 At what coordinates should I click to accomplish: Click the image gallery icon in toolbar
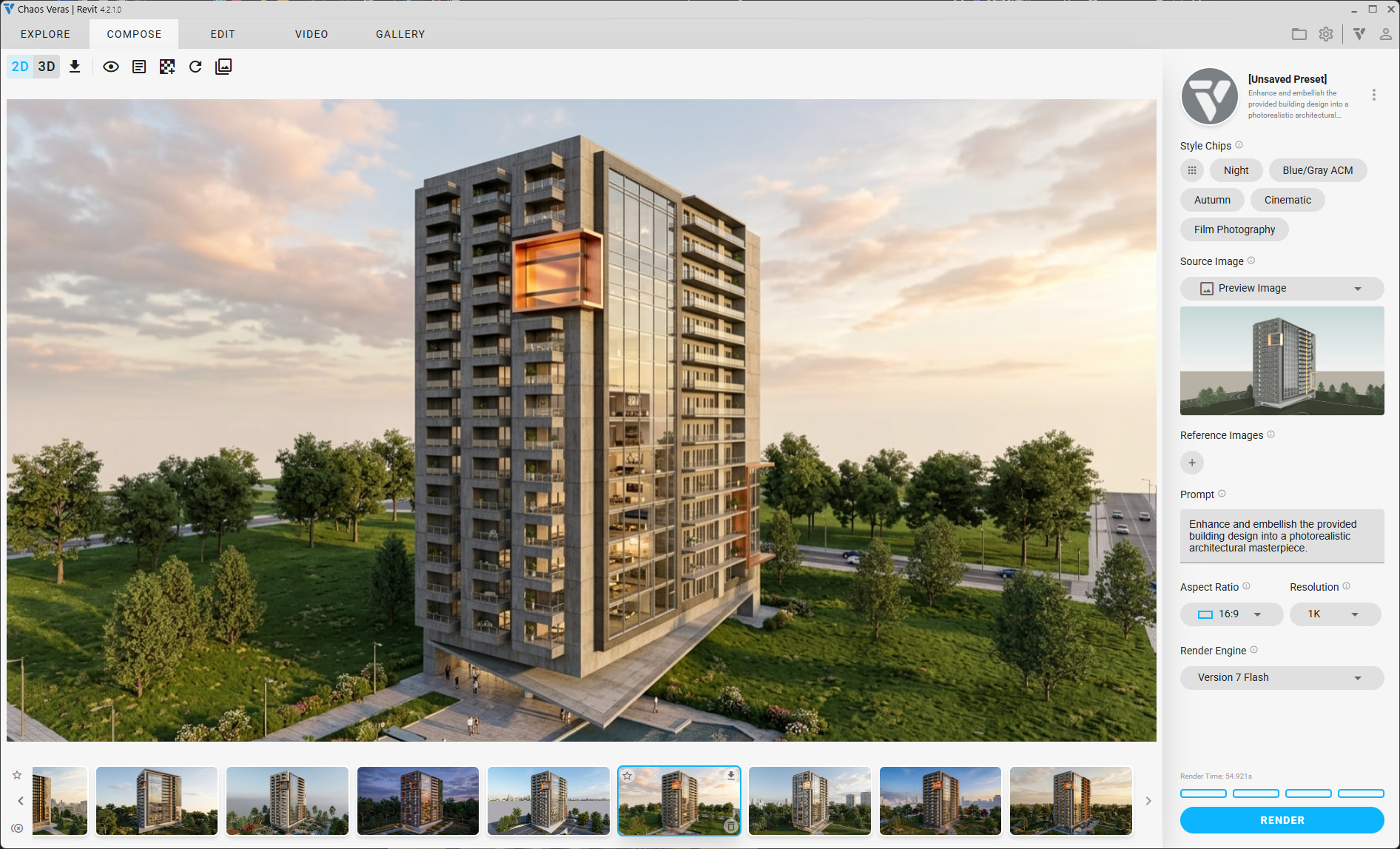[x=223, y=67]
